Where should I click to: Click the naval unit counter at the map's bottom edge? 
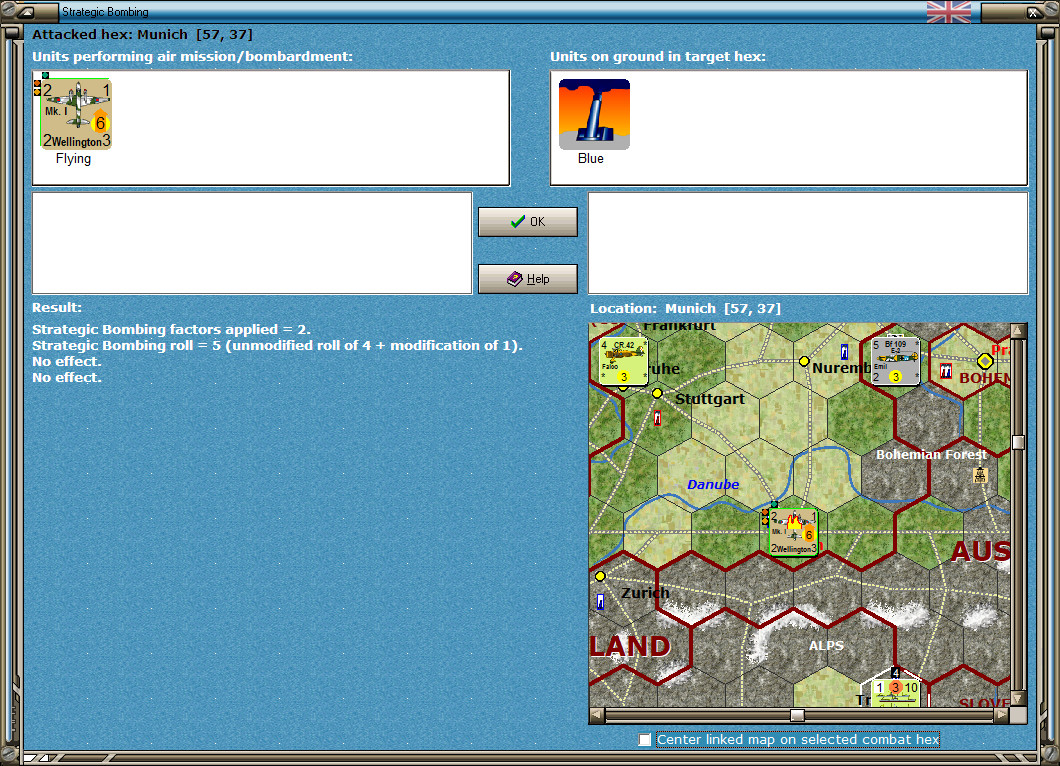pyautogui.click(x=895, y=693)
